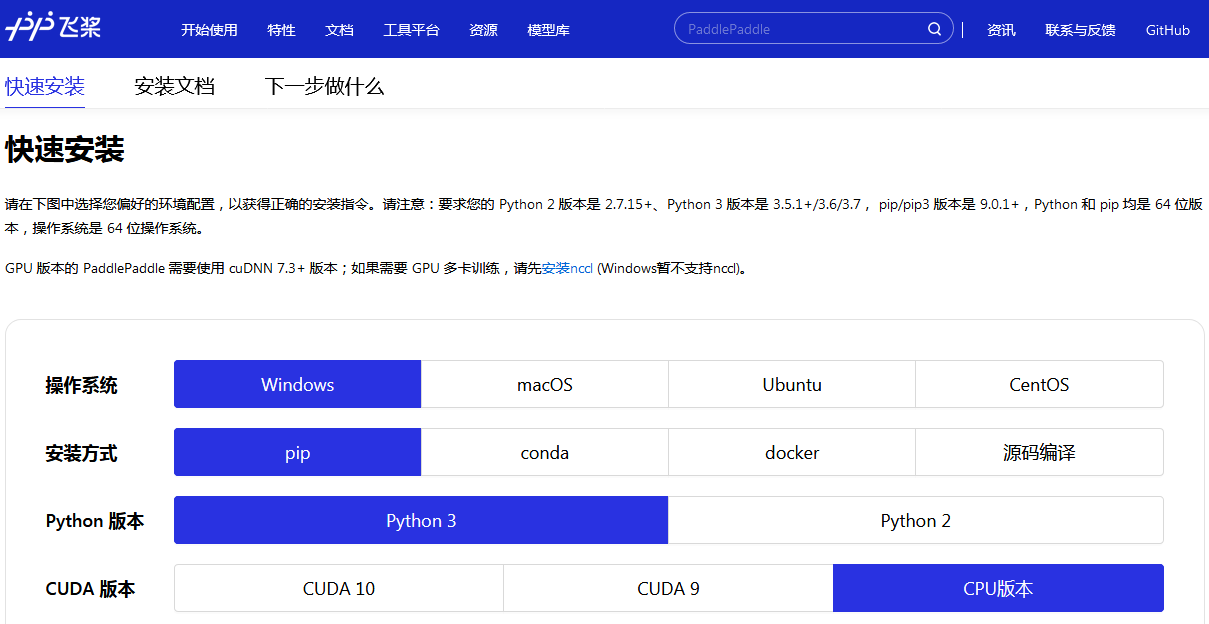Click the Python 版本 row label
The image size is (1209, 624).
pyautogui.click(x=95, y=521)
